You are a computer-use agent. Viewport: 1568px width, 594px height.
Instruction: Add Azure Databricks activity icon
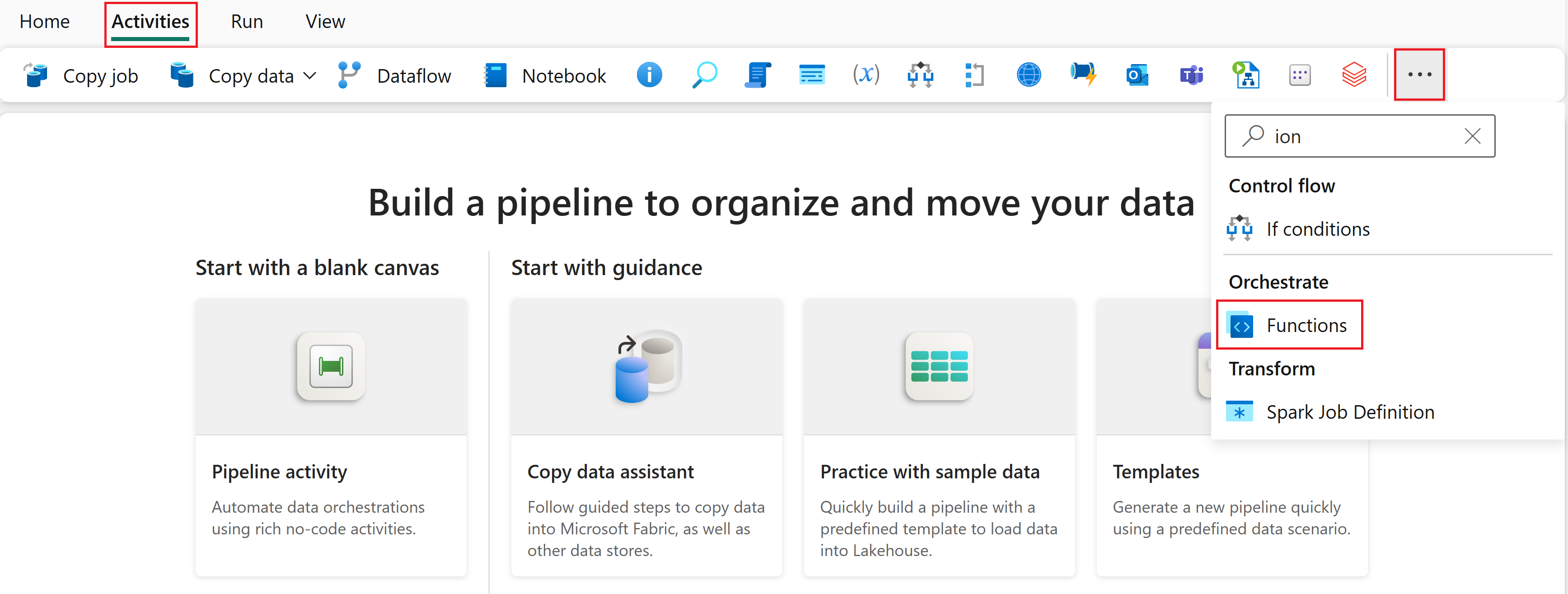click(x=1354, y=75)
